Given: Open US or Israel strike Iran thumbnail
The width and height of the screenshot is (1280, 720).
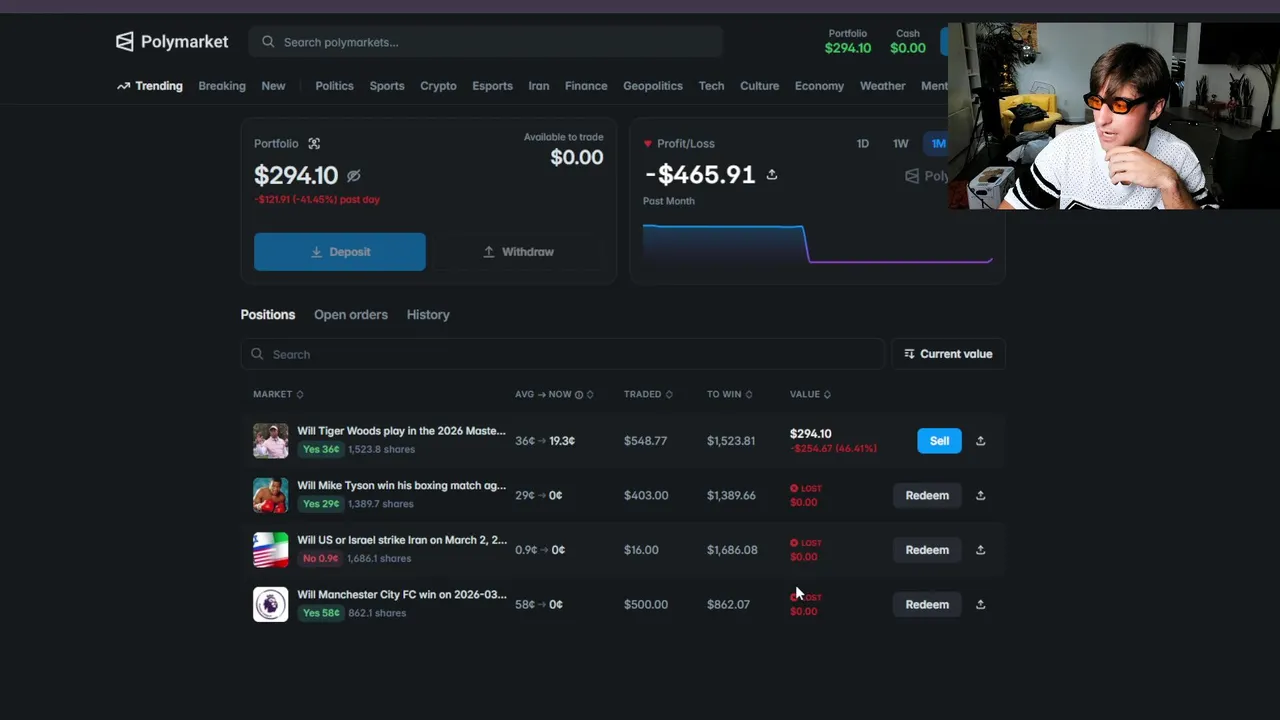Looking at the screenshot, I should click(x=270, y=550).
